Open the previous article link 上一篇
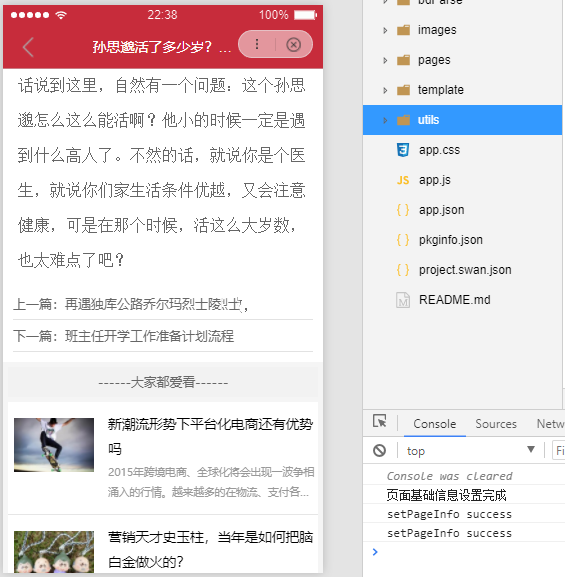This screenshot has width=565, height=577. [131, 304]
